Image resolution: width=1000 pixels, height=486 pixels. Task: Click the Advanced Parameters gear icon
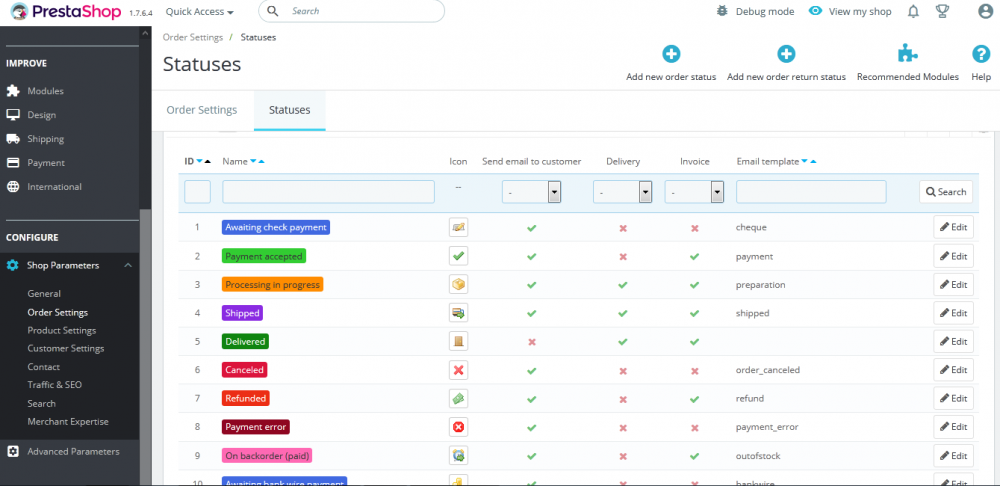click(x=13, y=452)
